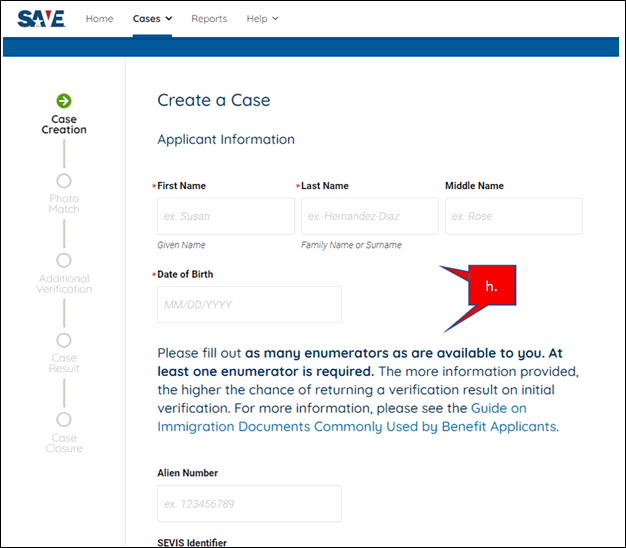This screenshot has height=548, width=626.
Task: Focus the First Name input field
Action: (226, 216)
